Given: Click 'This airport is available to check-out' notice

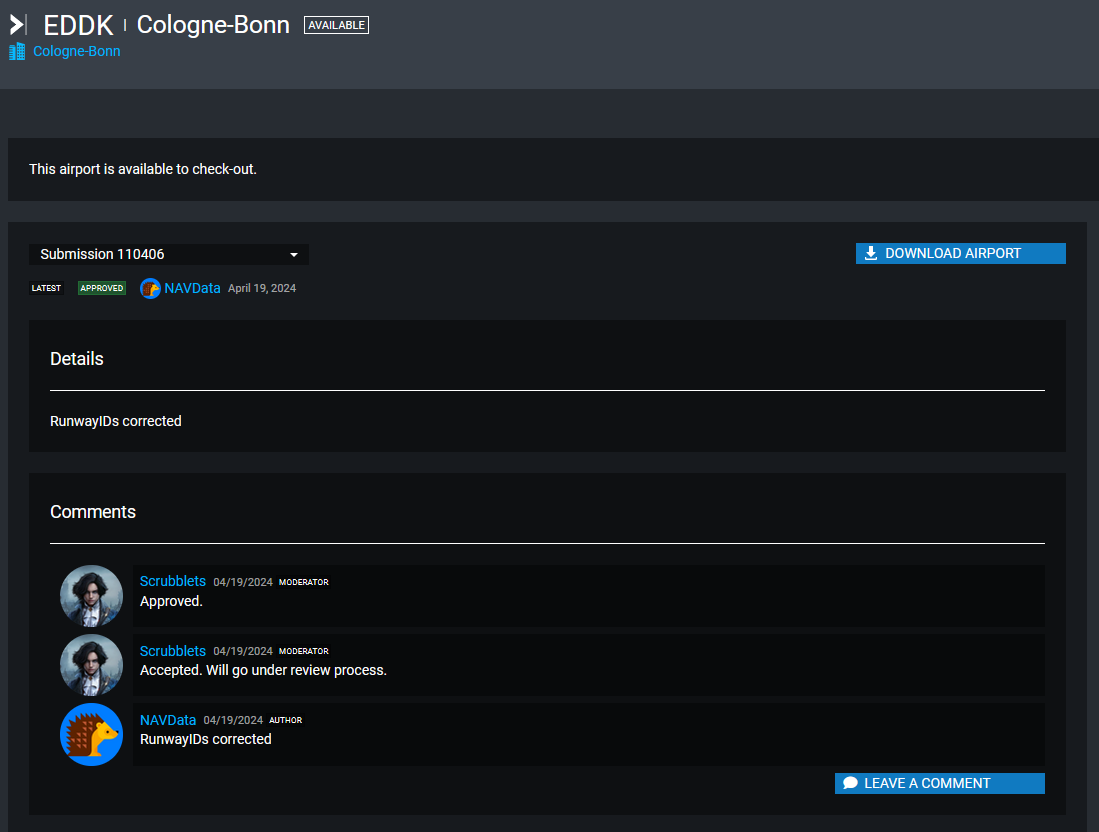Looking at the screenshot, I should (142, 169).
